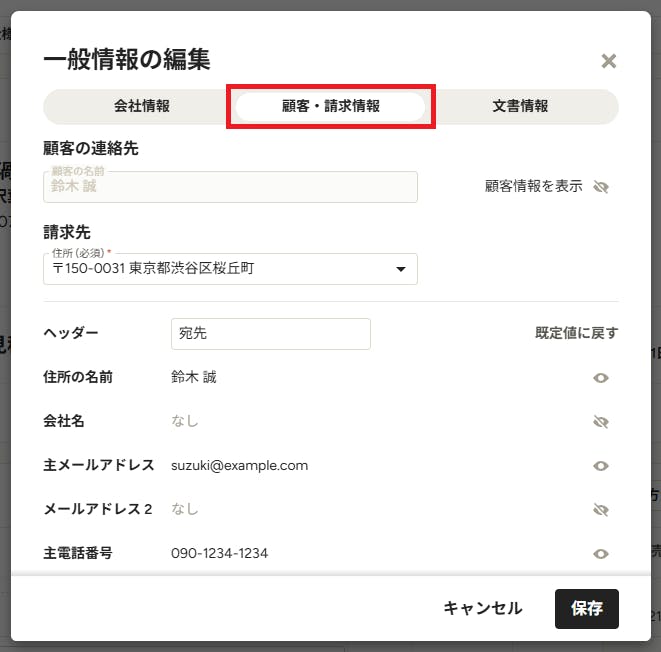Toggle eye icon for 主電話番号 row
Screen dimensions: 661x652
pyautogui.click(x=601, y=553)
